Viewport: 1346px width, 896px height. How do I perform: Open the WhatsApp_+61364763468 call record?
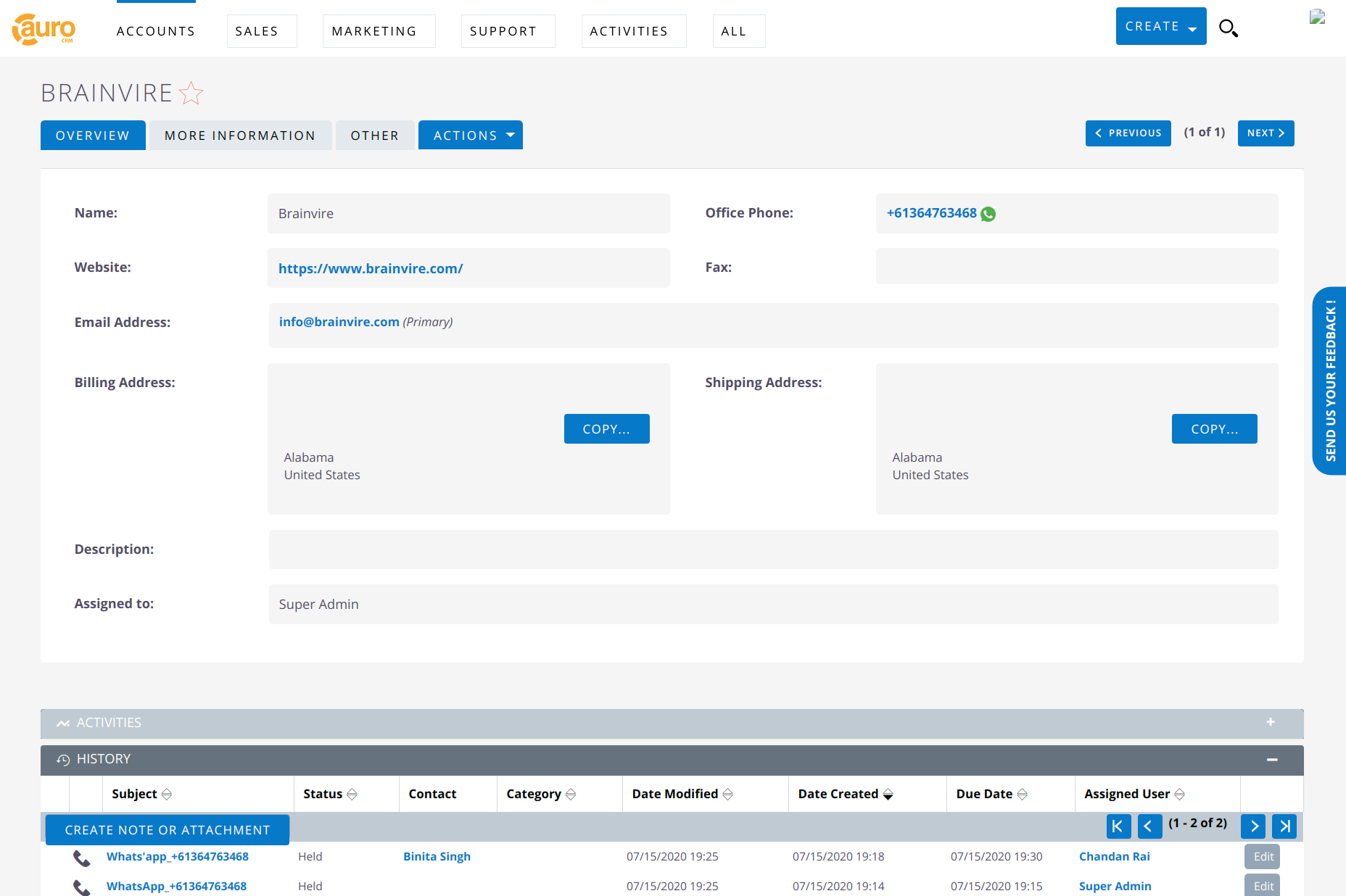point(176,886)
